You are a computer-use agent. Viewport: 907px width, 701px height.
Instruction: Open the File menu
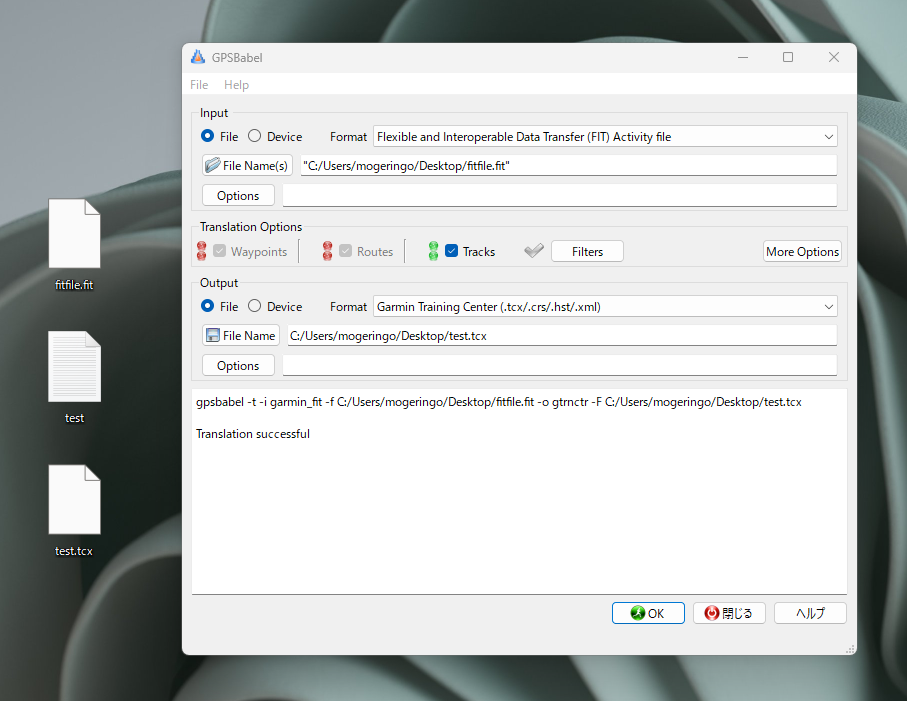coord(199,85)
